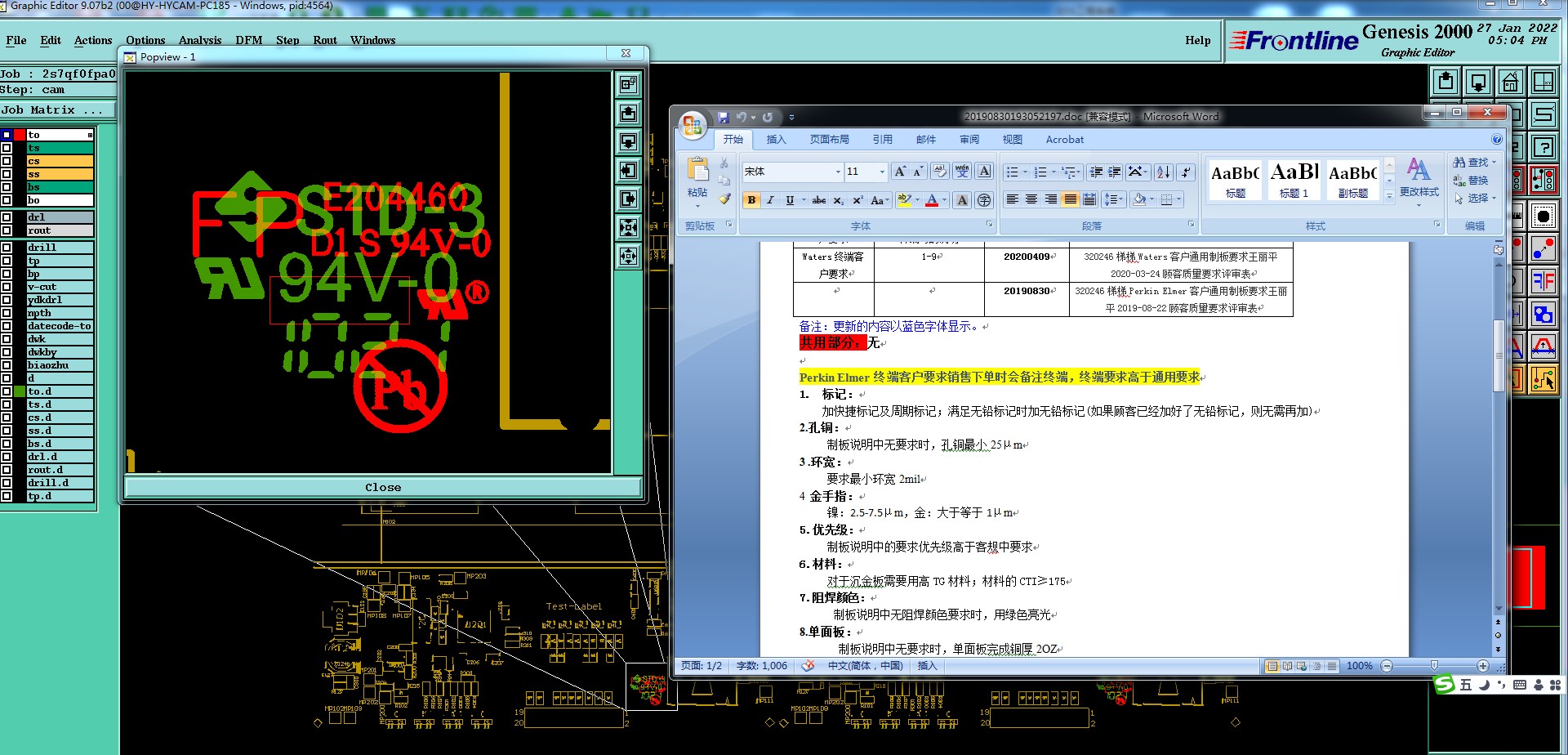Open the DFM menu in Genesis
1568x755 pixels.
(249, 40)
